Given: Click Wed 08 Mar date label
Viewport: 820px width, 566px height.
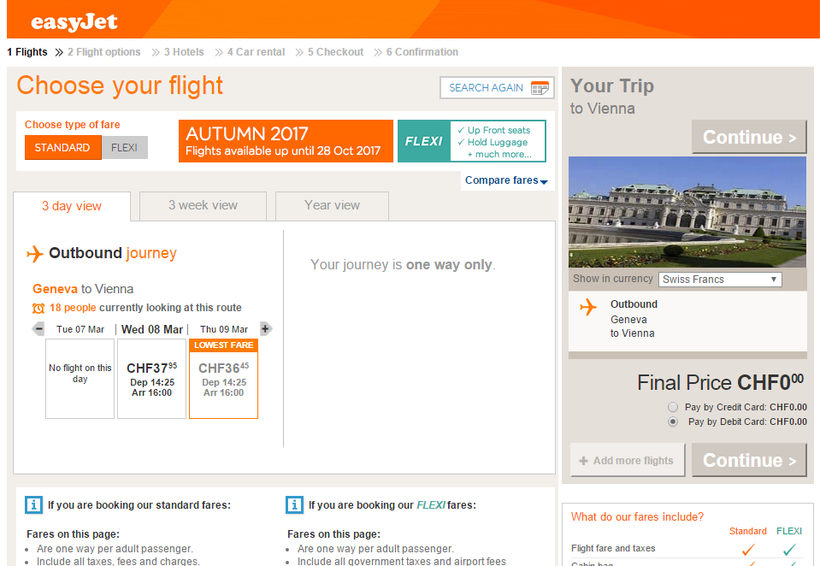Looking at the screenshot, I should click(152, 330).
